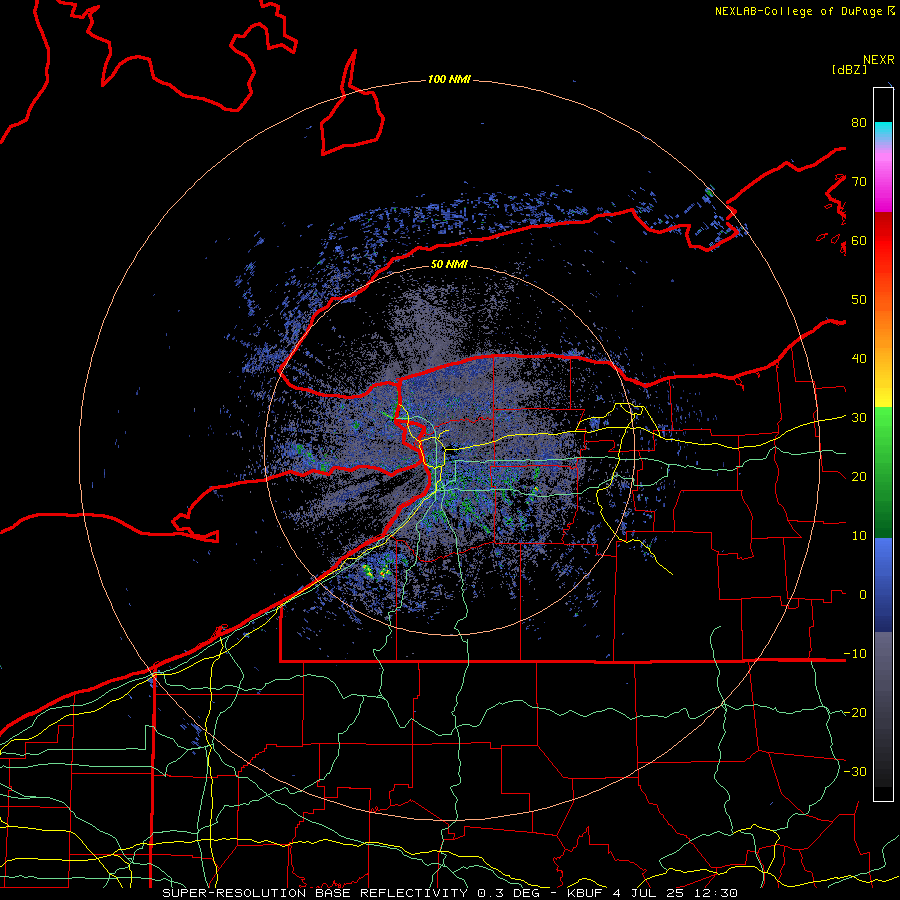The height and width of the screenshot is (900, 900).
Task: Click the -30 value on the dBZ scale
Action: (x=855, y=772)
